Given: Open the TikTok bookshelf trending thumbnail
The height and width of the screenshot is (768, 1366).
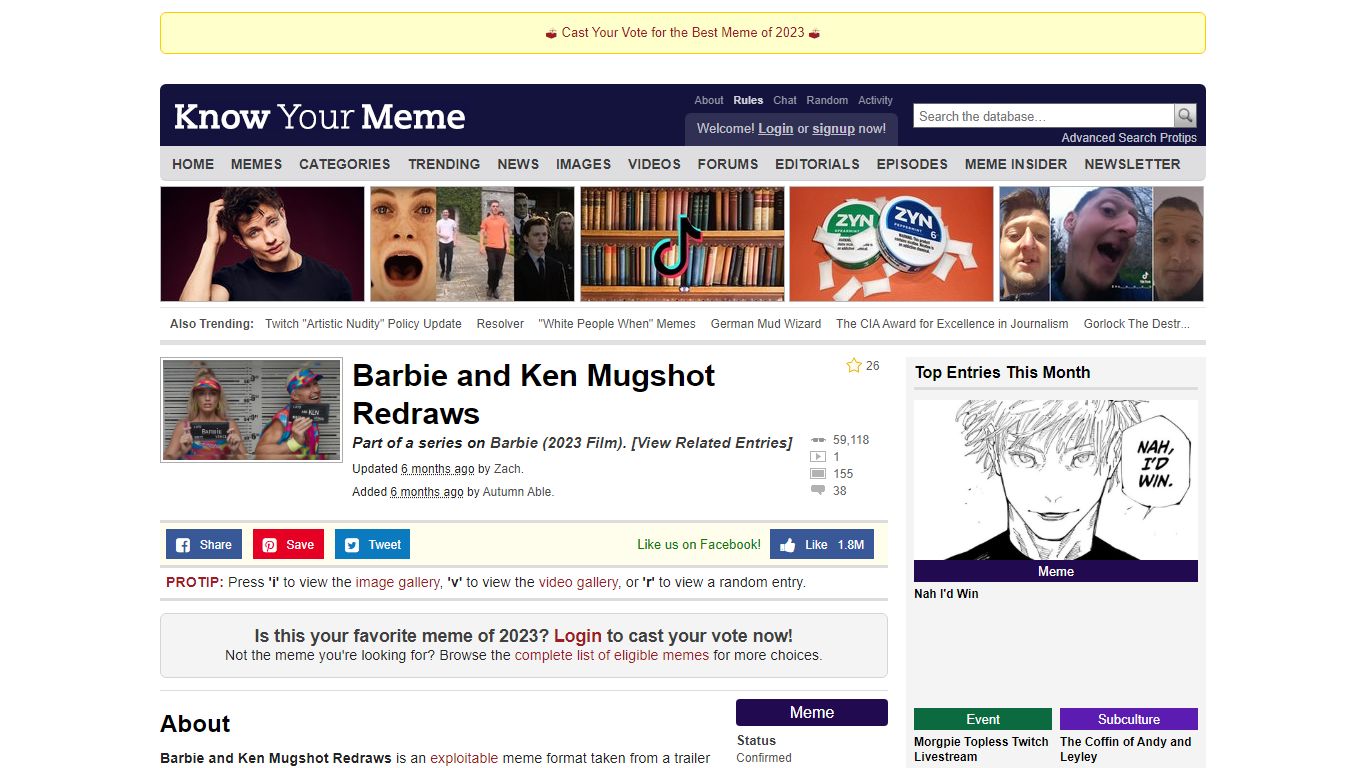Looking at the screenshot, I should click(x=682, y=244).
